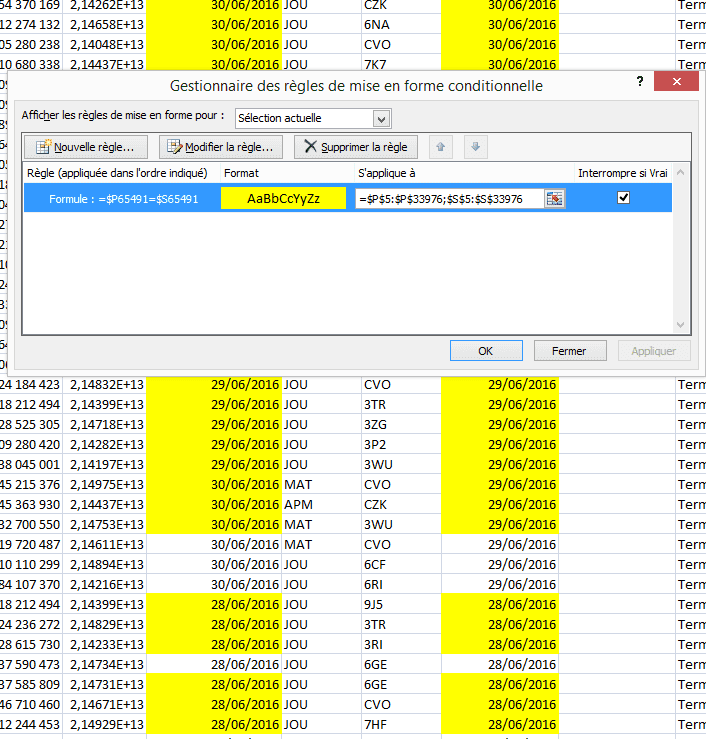Viewport: 706px width, 739px height.
Task: Click the dialog help question mark
Action: [640, 83]
